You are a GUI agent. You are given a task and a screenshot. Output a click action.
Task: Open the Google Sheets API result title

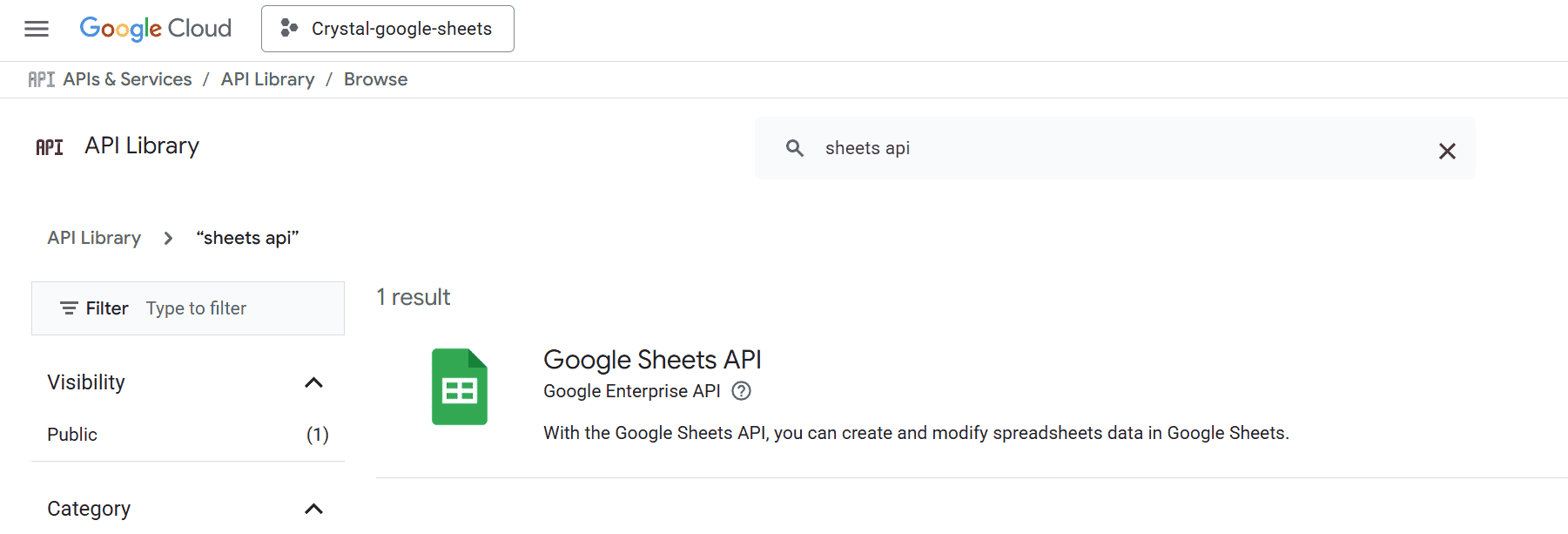(652, 360)
